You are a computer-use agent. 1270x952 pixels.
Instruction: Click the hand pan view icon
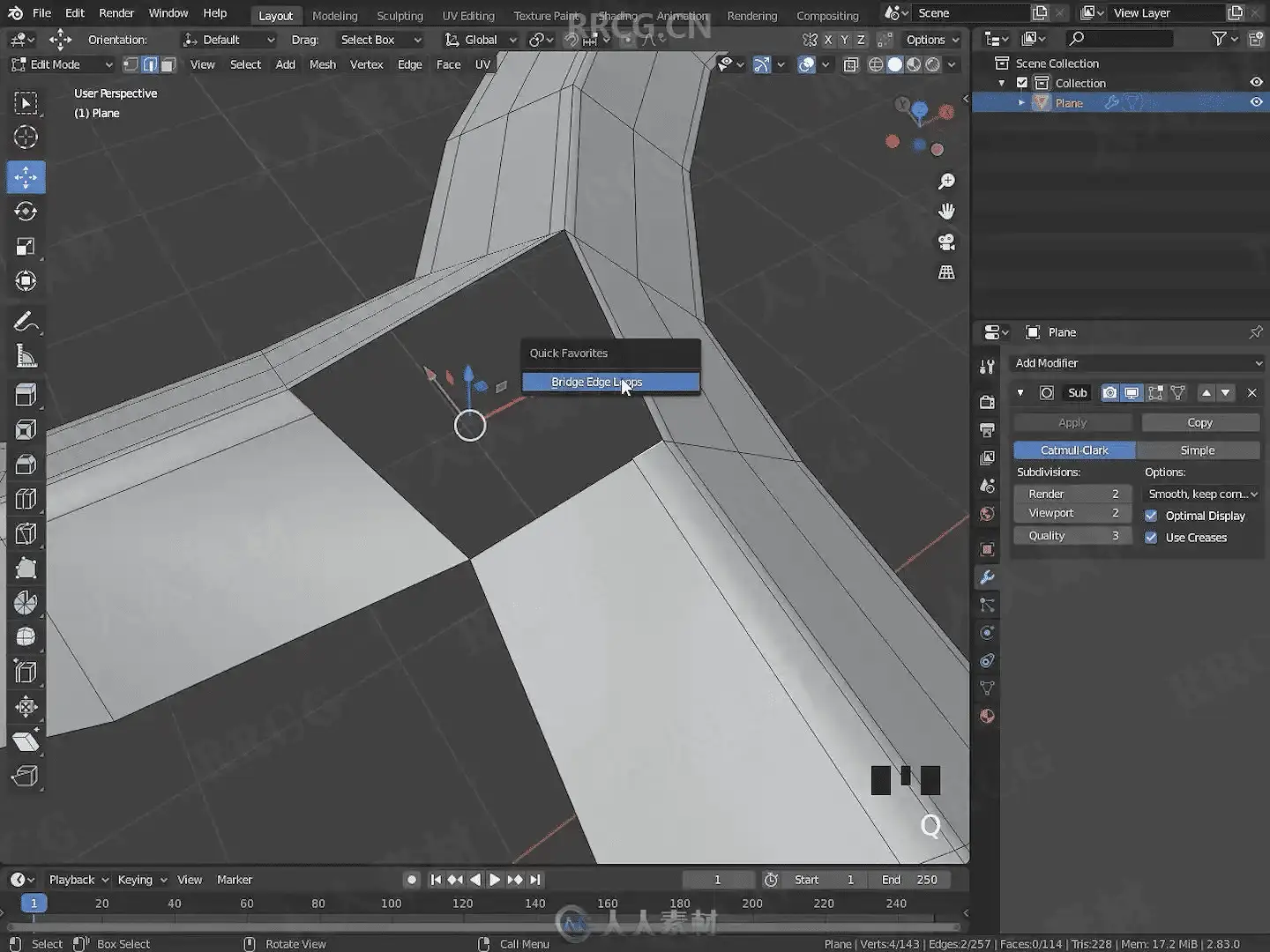pos(946,212)
